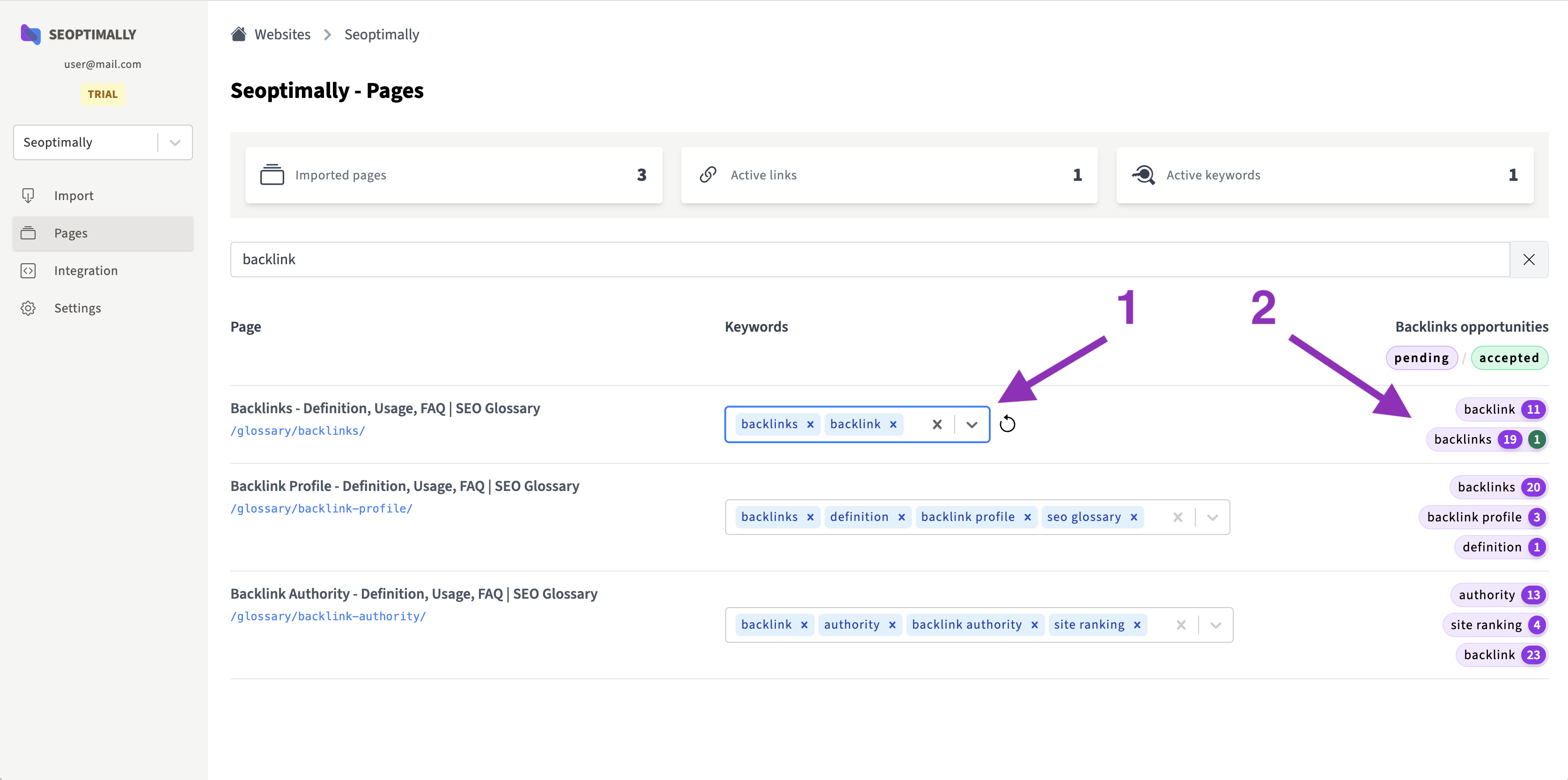
Task: Expand keywords dropdown for Backlinks page
Action: click(972, 424)
